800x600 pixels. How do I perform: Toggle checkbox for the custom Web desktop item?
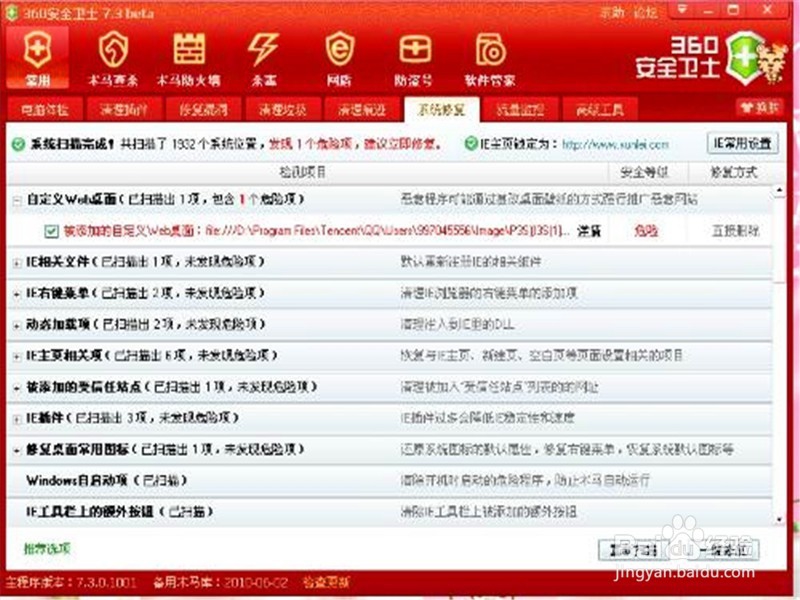tap(51, 232)
